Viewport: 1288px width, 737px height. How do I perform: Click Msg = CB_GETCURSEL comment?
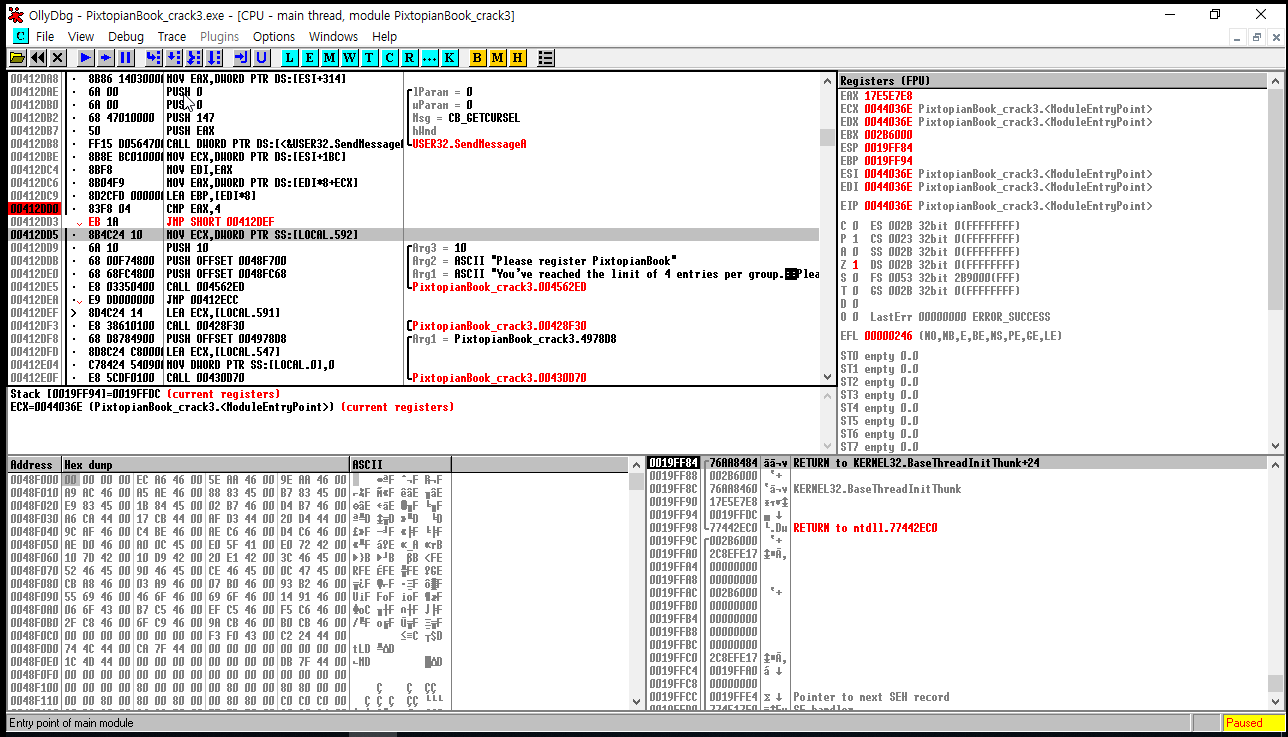click(466, 117)
